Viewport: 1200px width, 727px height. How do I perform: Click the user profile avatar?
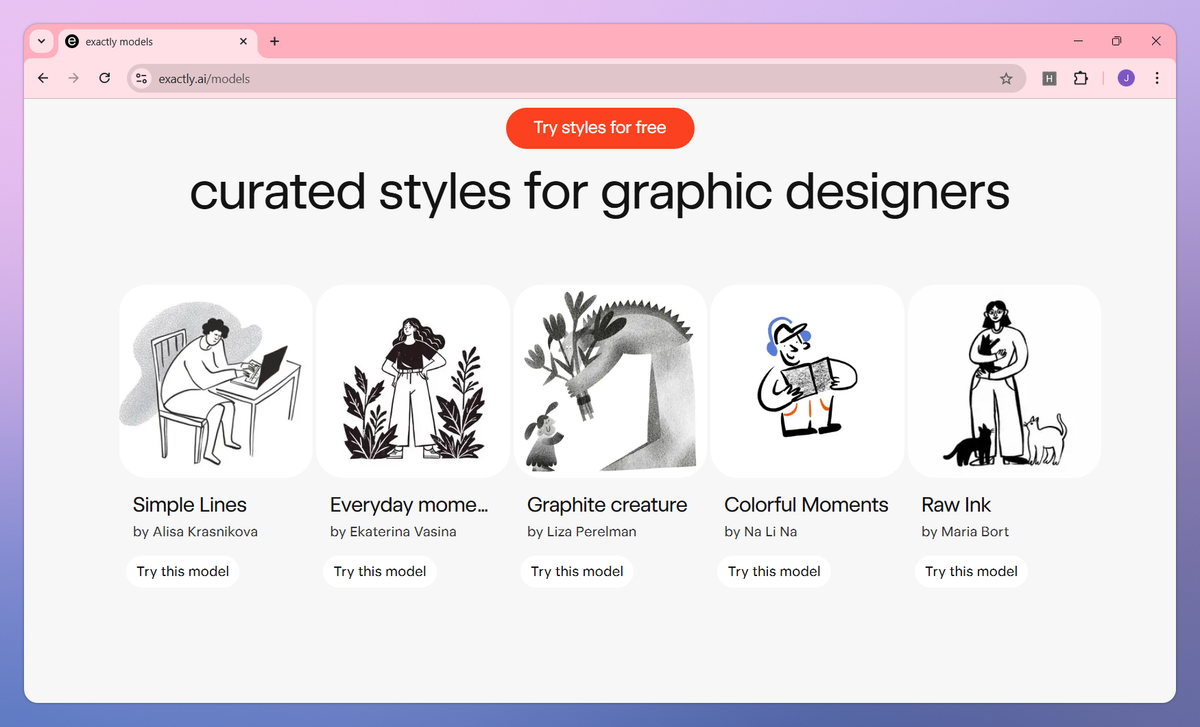[x=1126, y=78]
